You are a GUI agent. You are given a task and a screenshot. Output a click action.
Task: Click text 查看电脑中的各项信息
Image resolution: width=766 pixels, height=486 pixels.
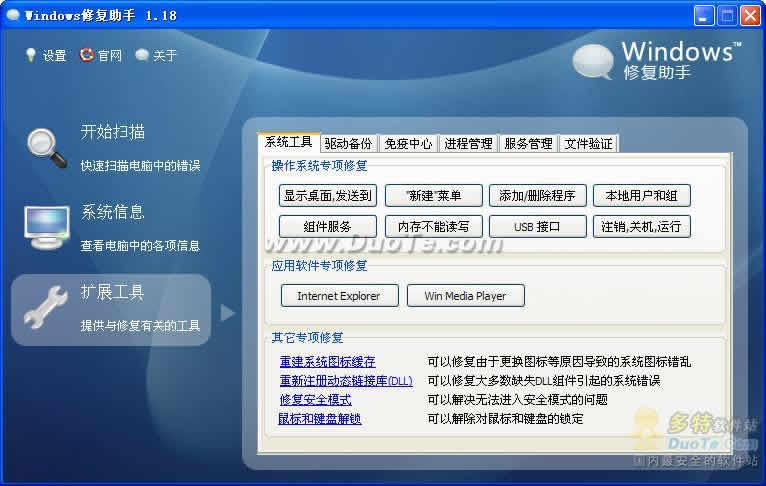coord(140,246)
